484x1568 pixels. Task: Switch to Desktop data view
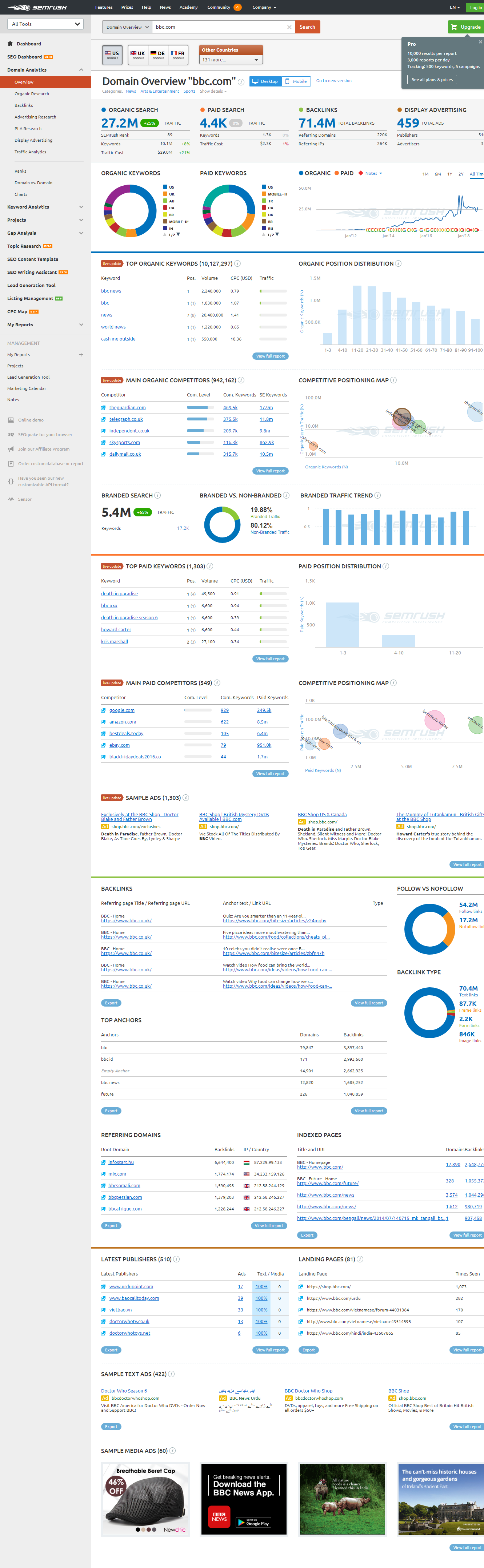pyautogui.click(x=265, y=81)
